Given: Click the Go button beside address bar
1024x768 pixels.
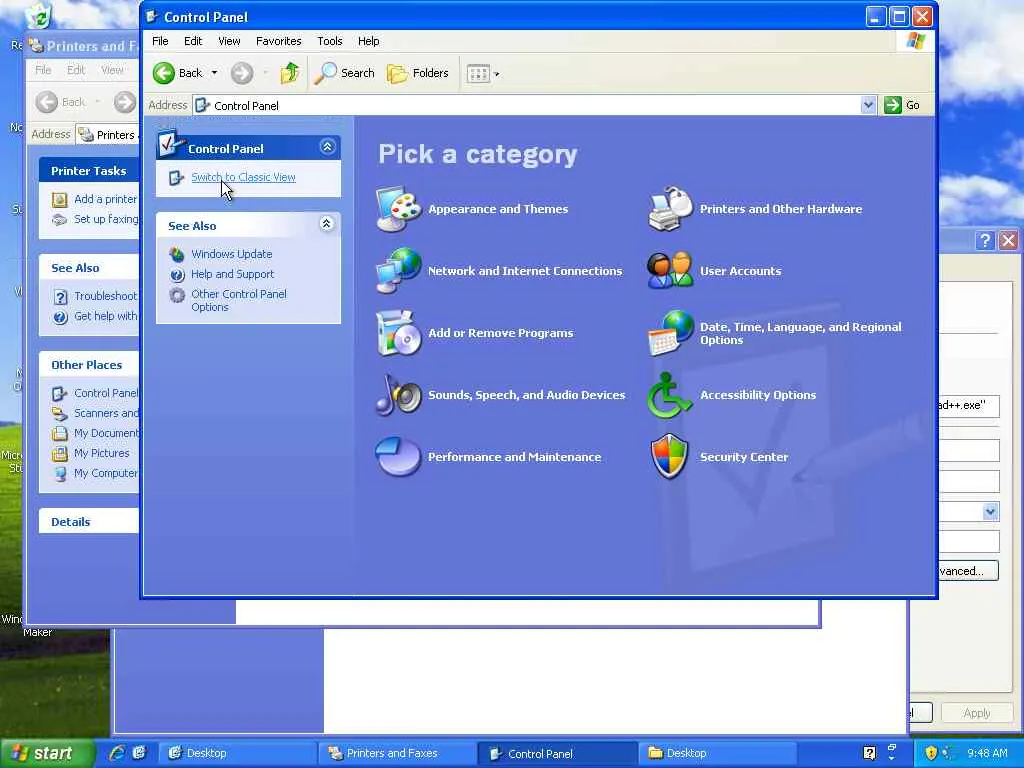Looking at the screenshot, I should 902,105.
